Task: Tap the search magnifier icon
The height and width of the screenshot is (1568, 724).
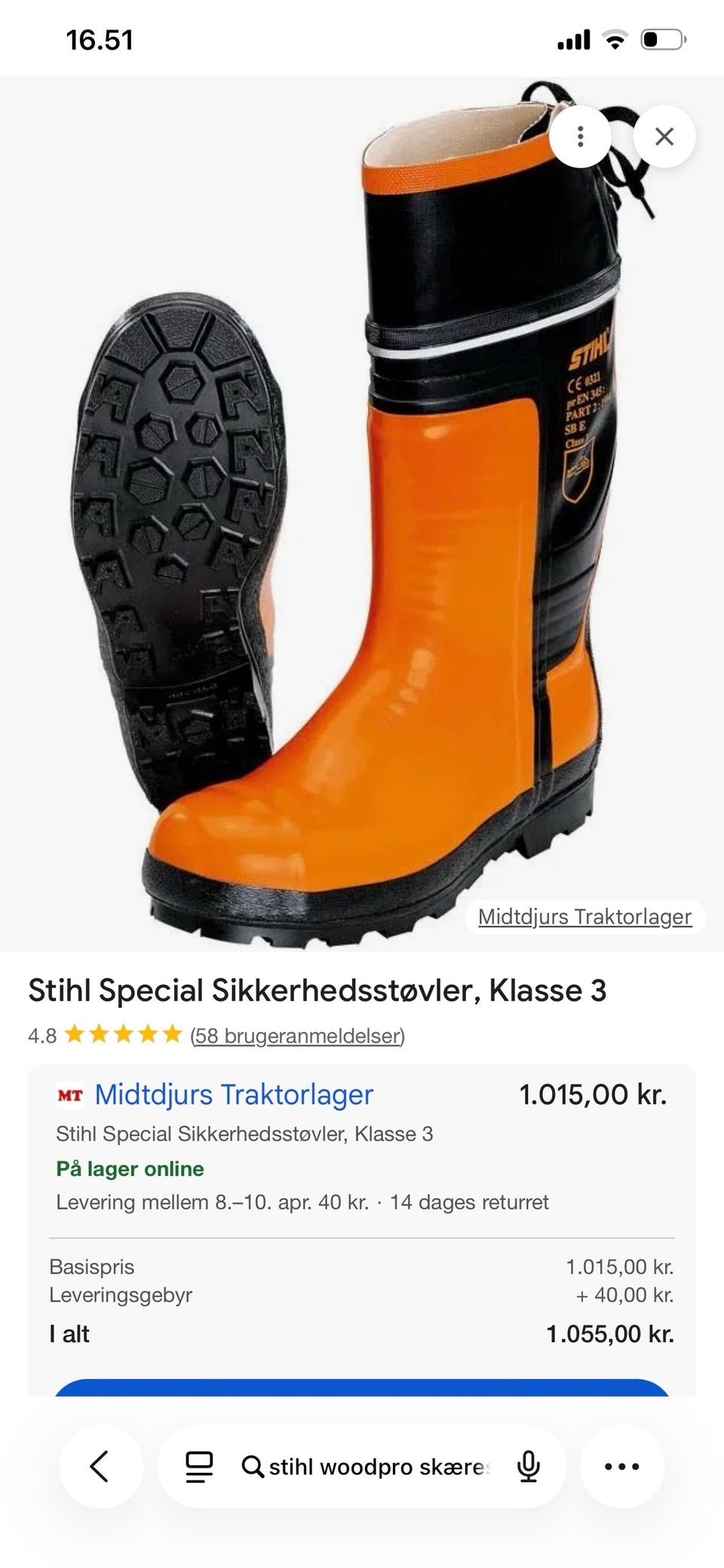Action: click(x=253, y=1467)
